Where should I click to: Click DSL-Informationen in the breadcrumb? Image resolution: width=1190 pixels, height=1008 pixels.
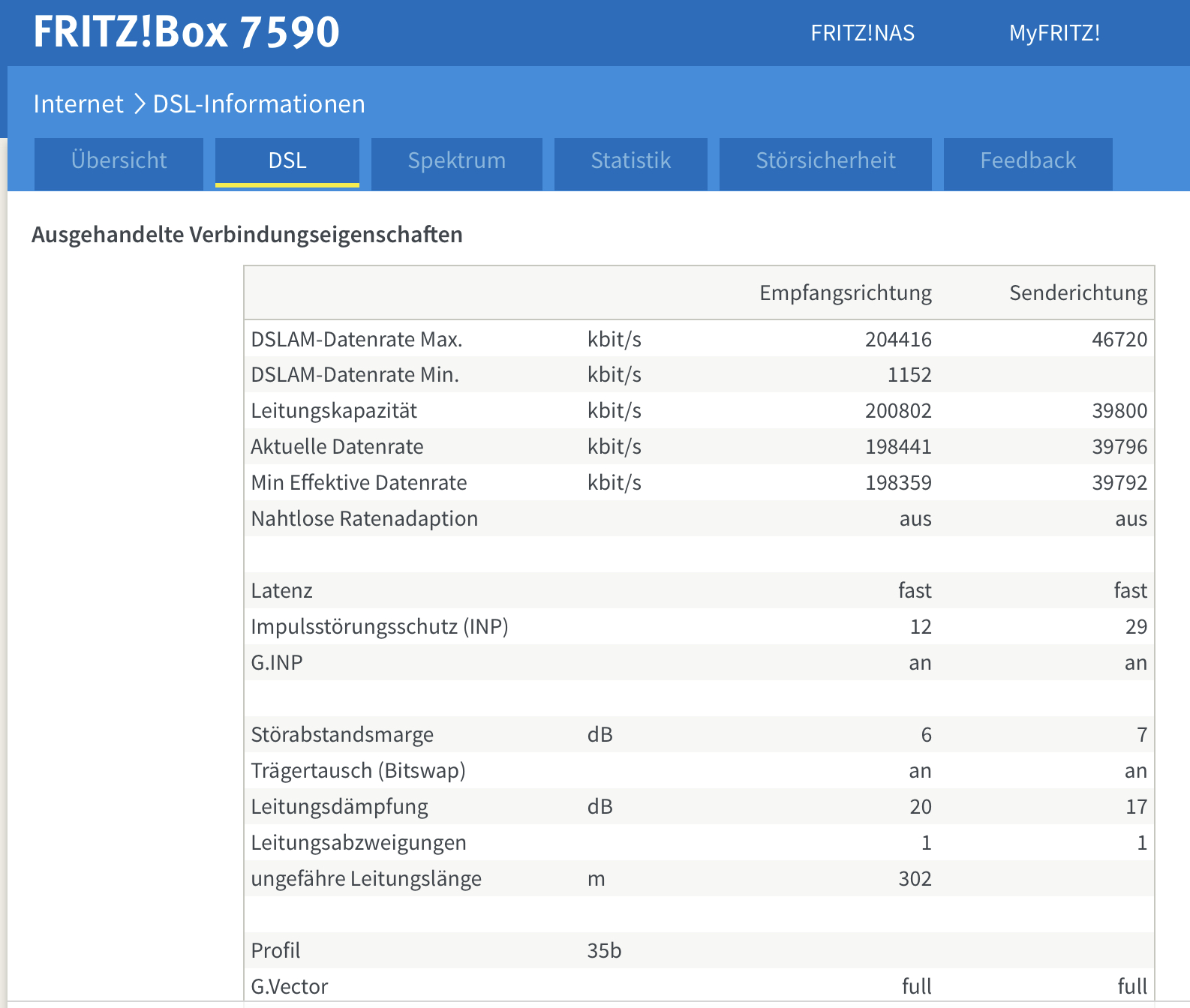pos(259,103)
